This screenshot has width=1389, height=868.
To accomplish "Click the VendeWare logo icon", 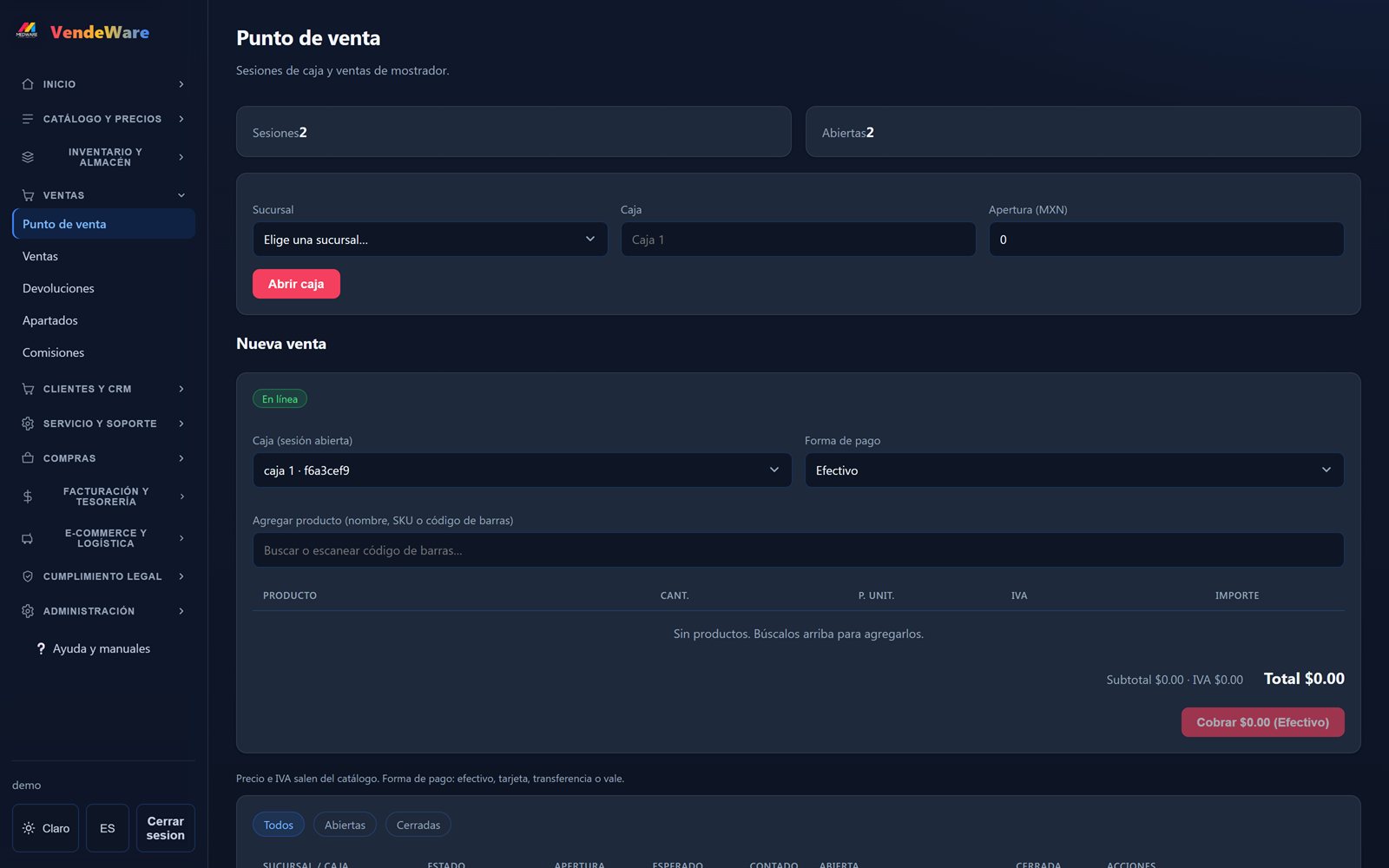I will click(27, 31).
